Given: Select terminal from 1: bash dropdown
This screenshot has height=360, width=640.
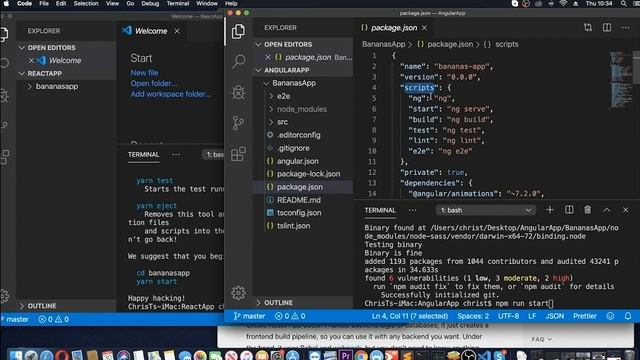Looking at the screenshot, I should click(x=485, y=210).
